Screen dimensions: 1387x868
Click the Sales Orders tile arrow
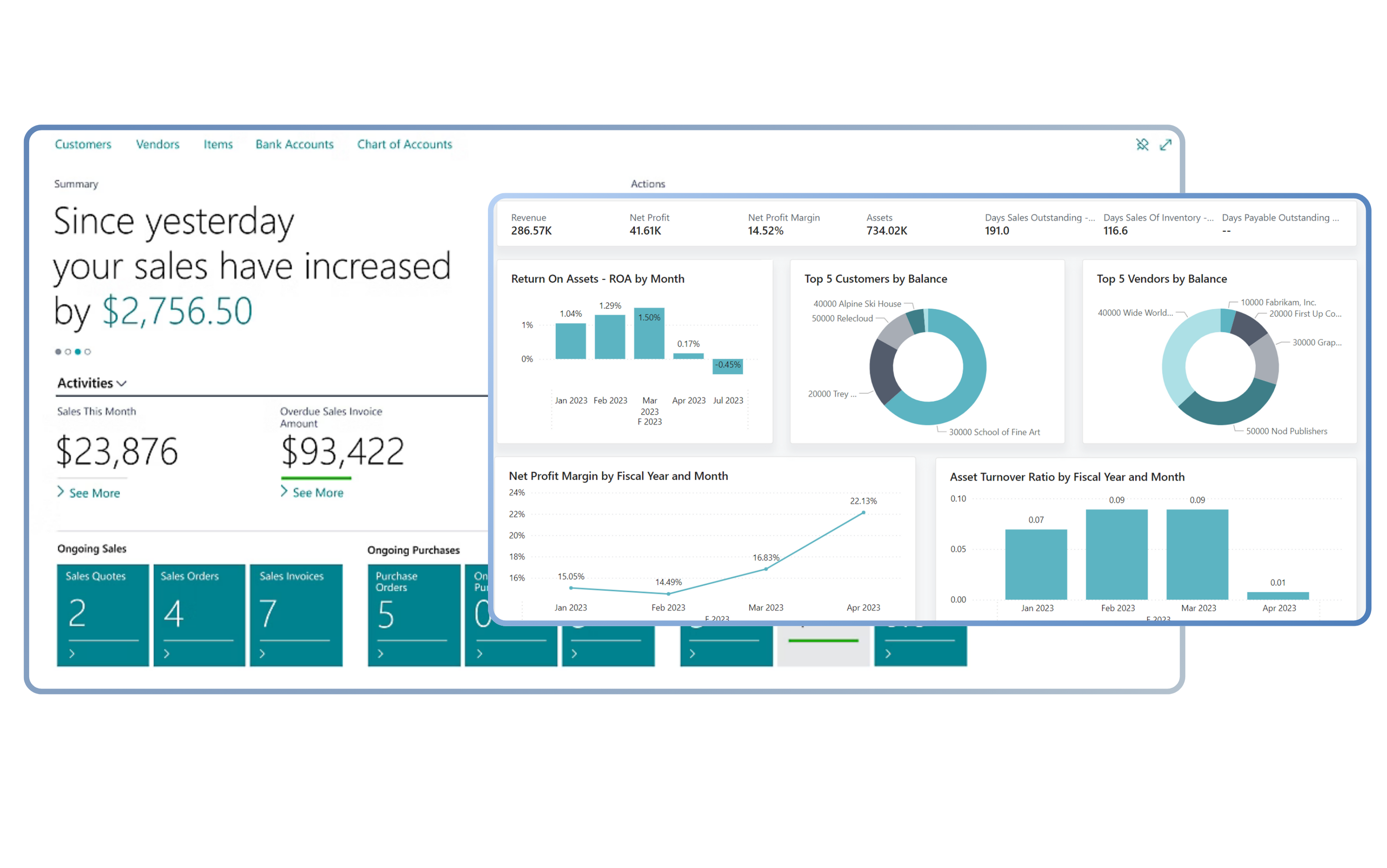click(x=166, y=653)
